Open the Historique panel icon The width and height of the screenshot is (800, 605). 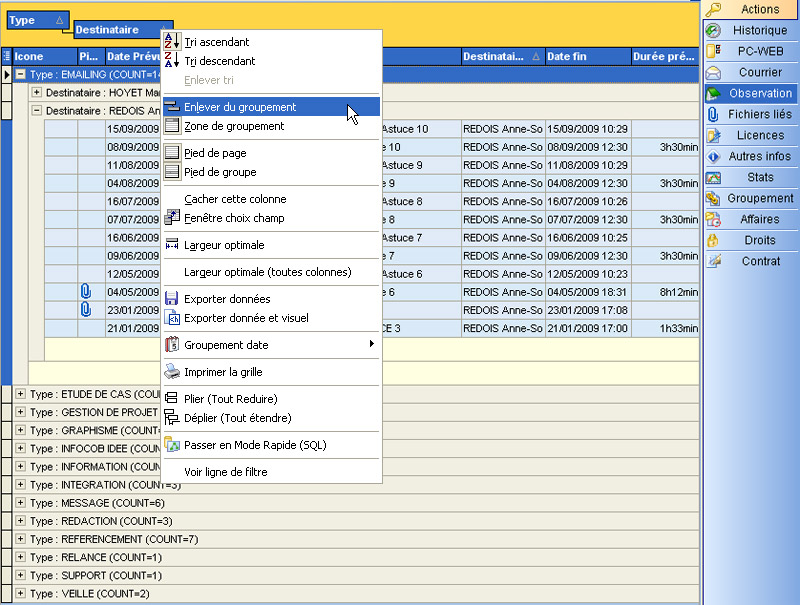point(714,31)
